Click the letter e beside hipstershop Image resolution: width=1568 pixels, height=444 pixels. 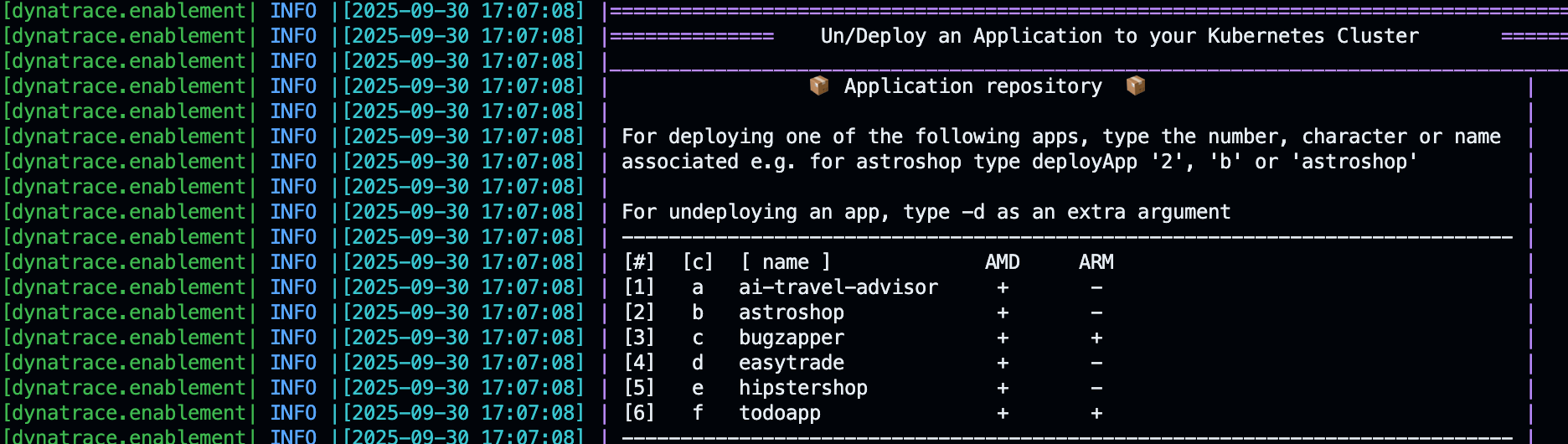tap(698, 388)
